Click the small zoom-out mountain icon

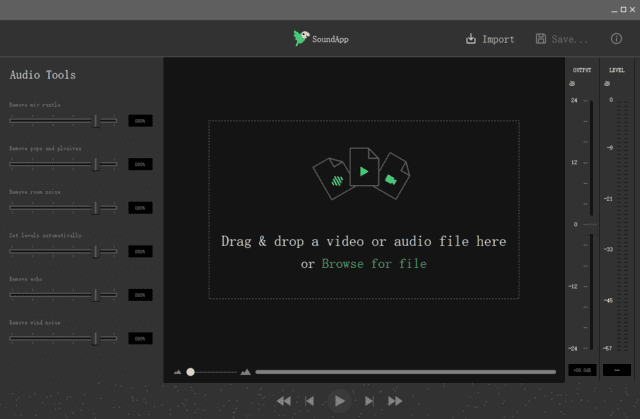[x=178, y=372]
